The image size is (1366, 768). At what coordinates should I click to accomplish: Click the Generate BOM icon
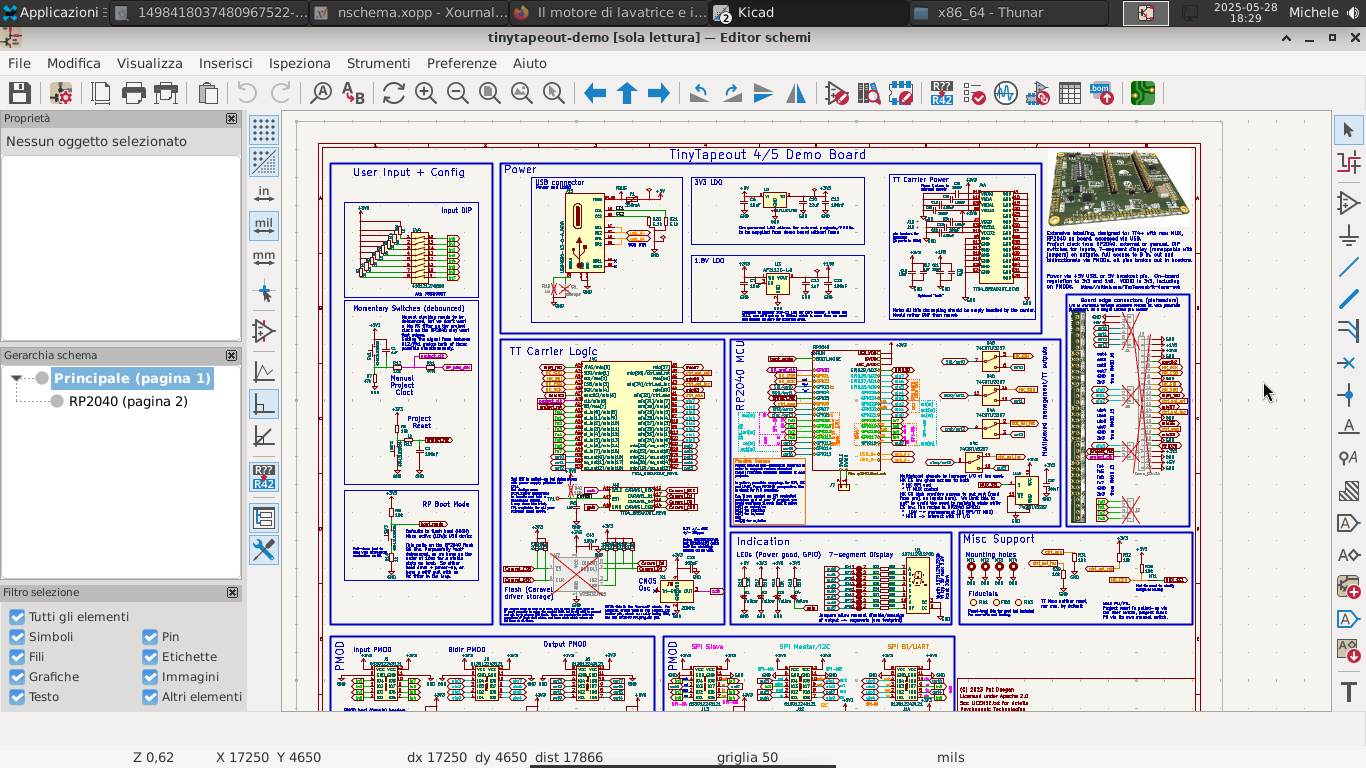(x=1101, y=93)
